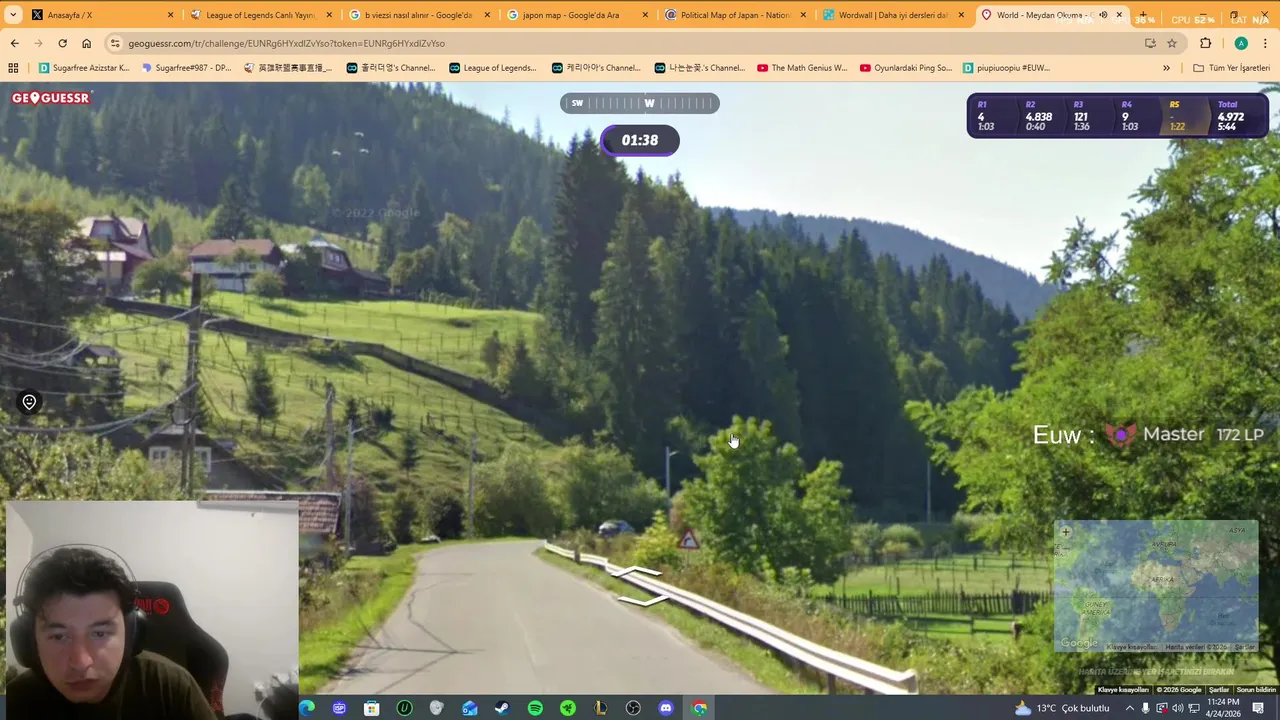The image size is (1280, 720).
Task: Open the Chrome three-dot menu
Action: (1266, 43)
